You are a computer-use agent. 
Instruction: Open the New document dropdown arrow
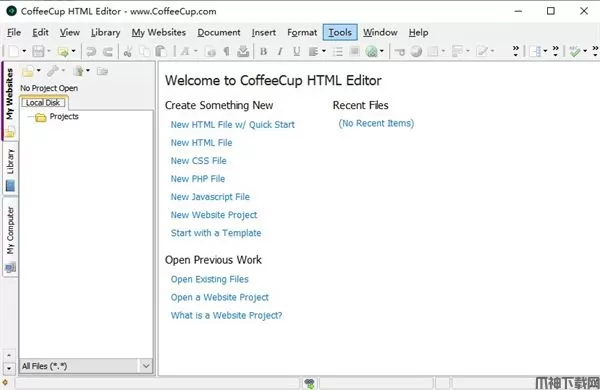(24, 51)
